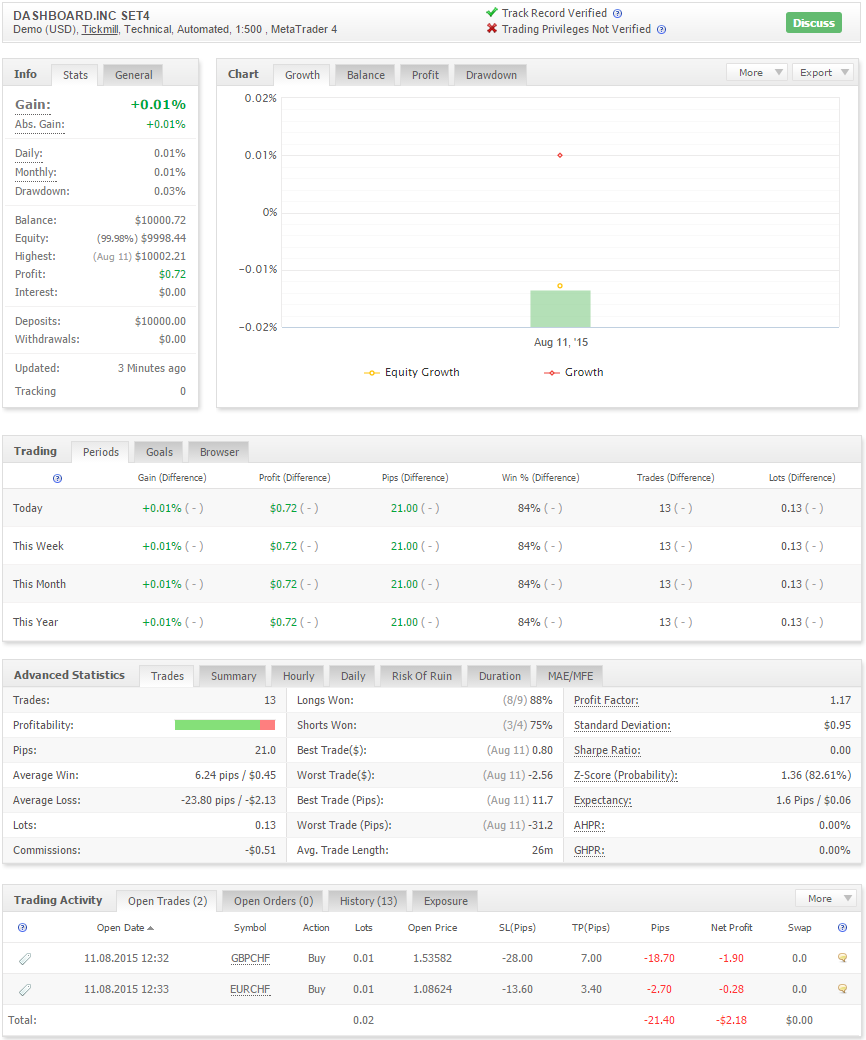This screenshot has height=1040, width=866.
Task: Select Risk Of Ruin tab
Action: pyautogui.click(x=421, y=676)
